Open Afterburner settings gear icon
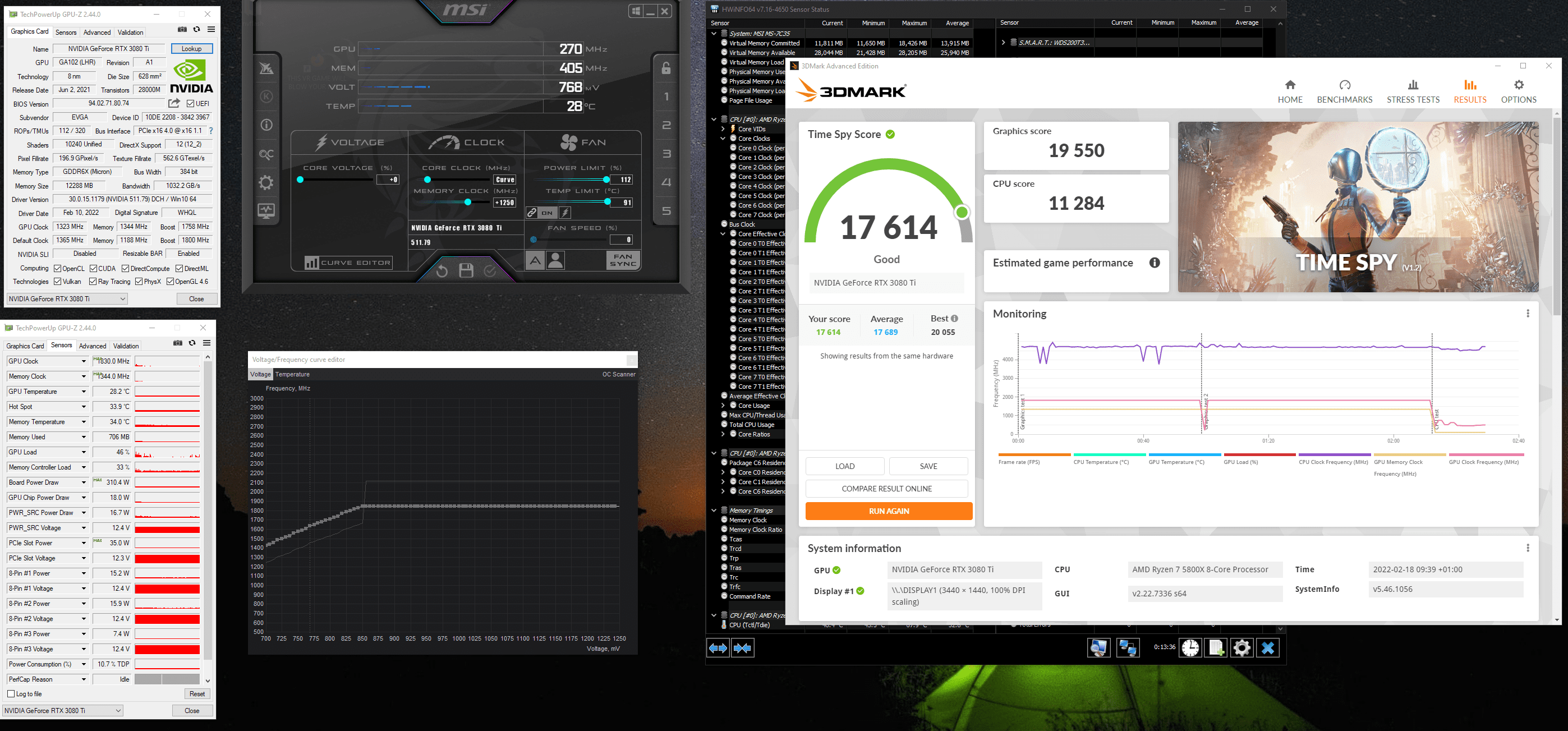 point(266,182)
